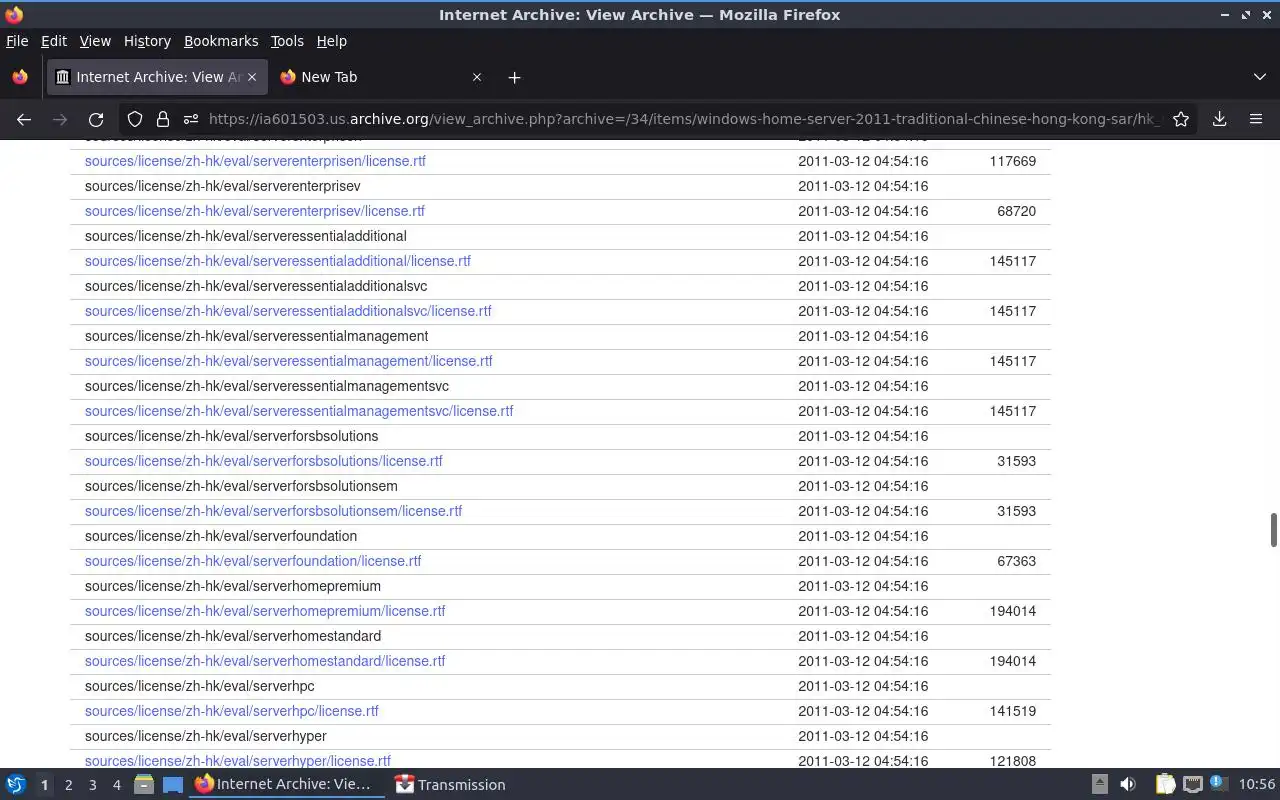Open serveressentialmanagementsvc/license.rtf link
Screen dimensions: 1280x800
(299, 411)
